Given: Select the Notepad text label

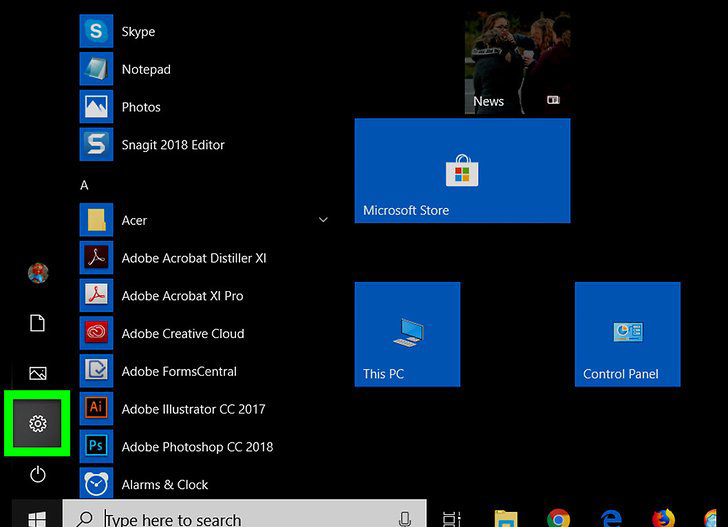Looking at the screenshot, I should [146, 69].
